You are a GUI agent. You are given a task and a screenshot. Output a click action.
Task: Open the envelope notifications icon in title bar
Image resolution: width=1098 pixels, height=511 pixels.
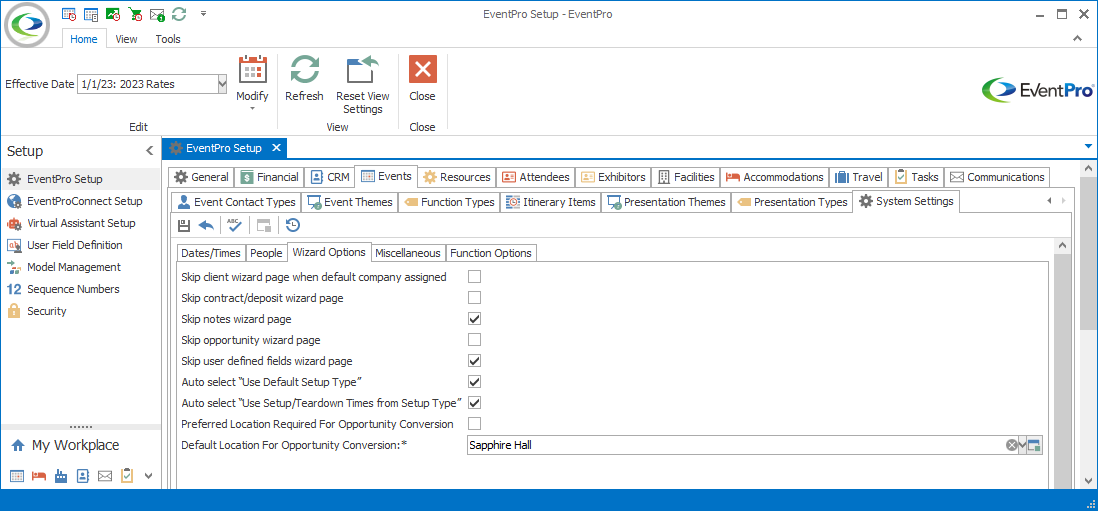(x=158, y=14)
